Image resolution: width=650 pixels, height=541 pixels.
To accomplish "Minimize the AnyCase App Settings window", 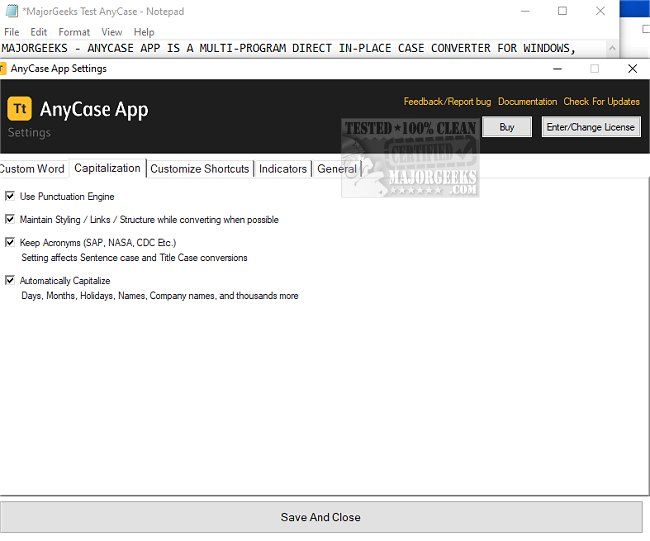I will point(557,69).
